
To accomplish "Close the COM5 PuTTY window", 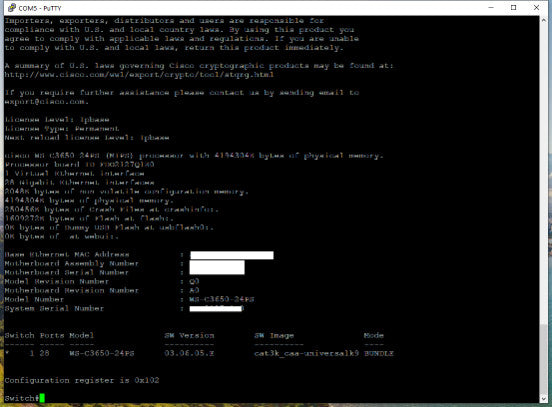I will point(536,7).
